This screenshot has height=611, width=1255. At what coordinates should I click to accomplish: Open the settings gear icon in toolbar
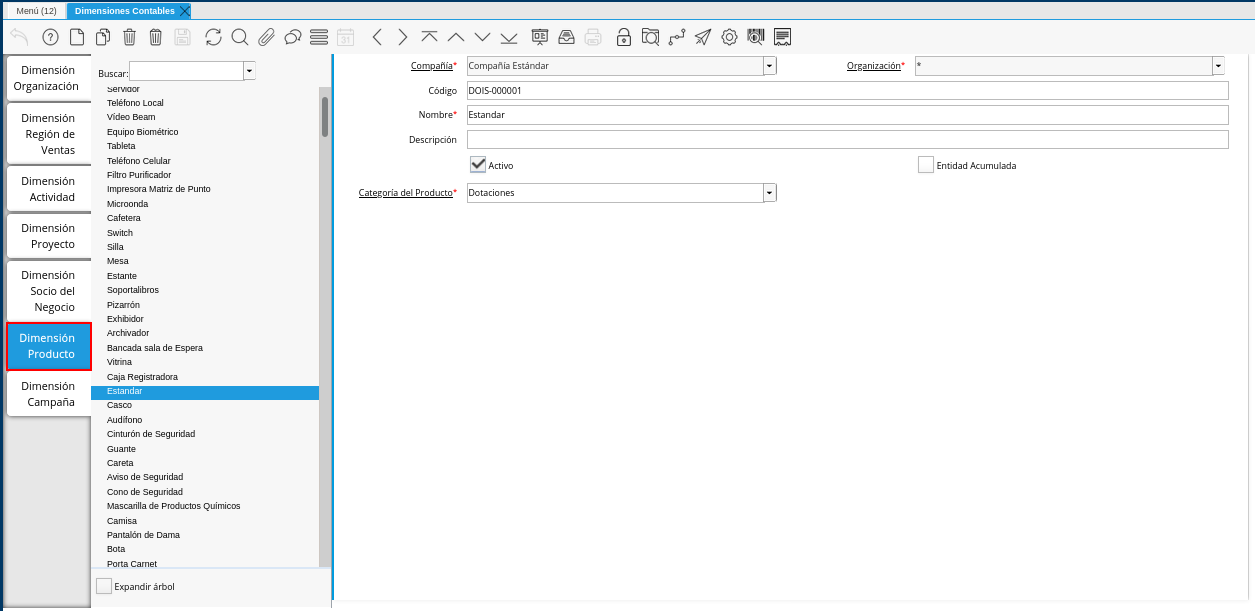click(x=729, y=37)
